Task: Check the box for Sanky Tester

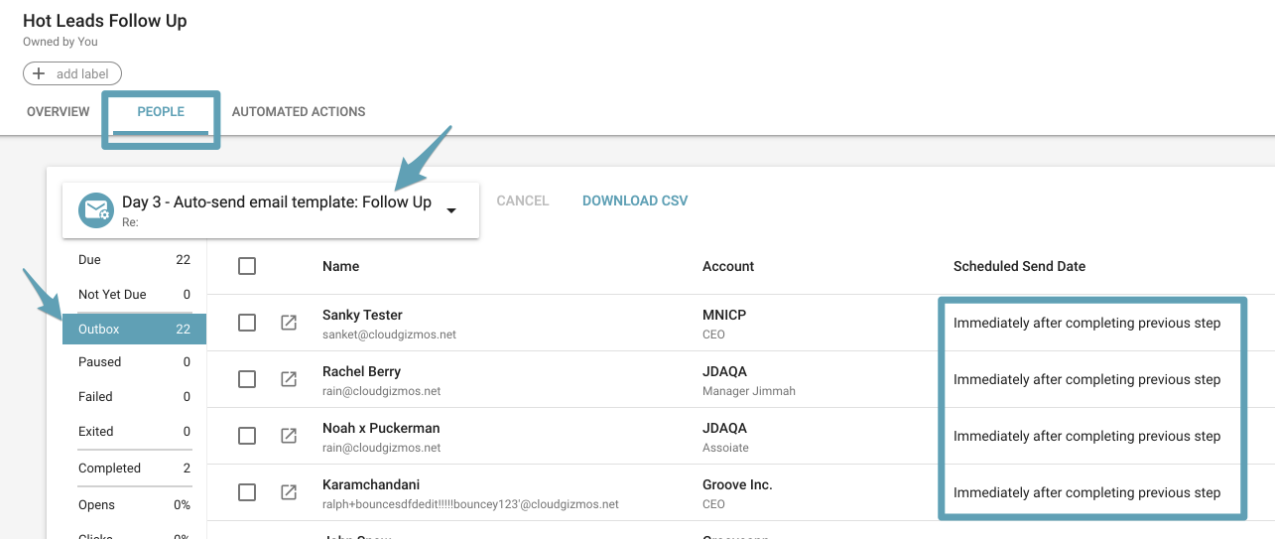Action: [247, 323]
